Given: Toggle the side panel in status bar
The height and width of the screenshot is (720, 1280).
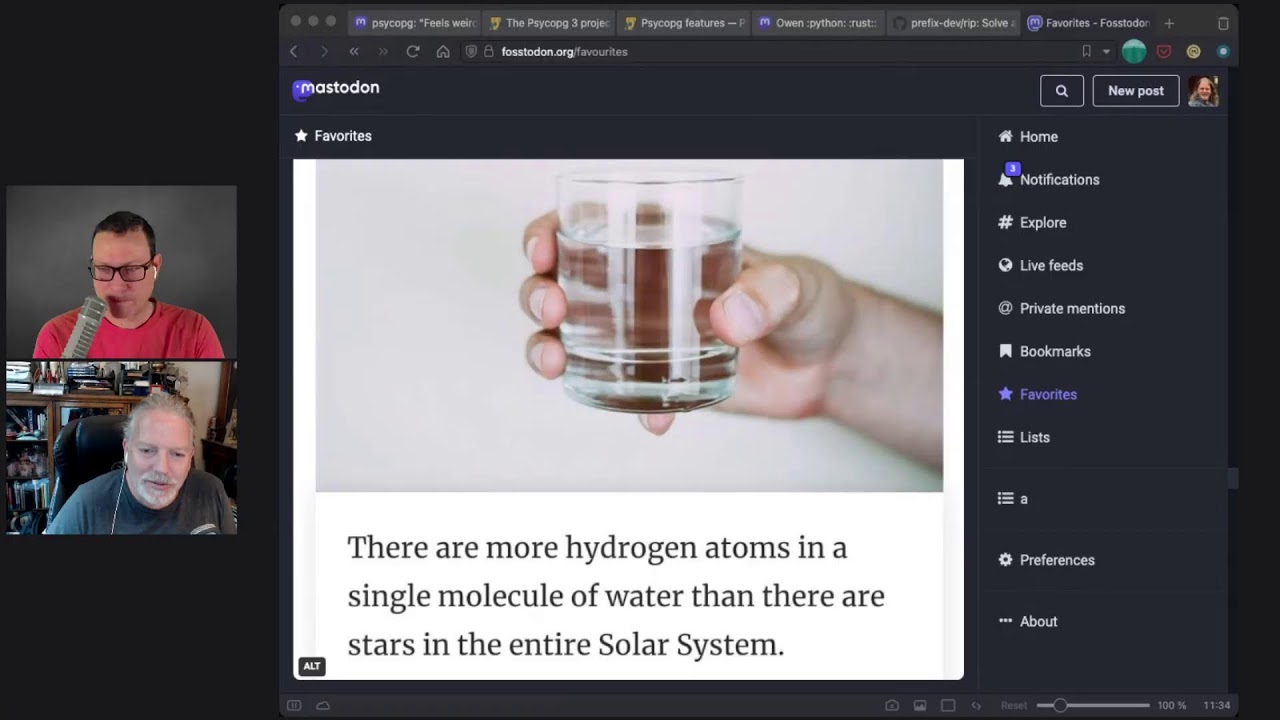Looking at the screenshot, I should click(x=294, y=706).
